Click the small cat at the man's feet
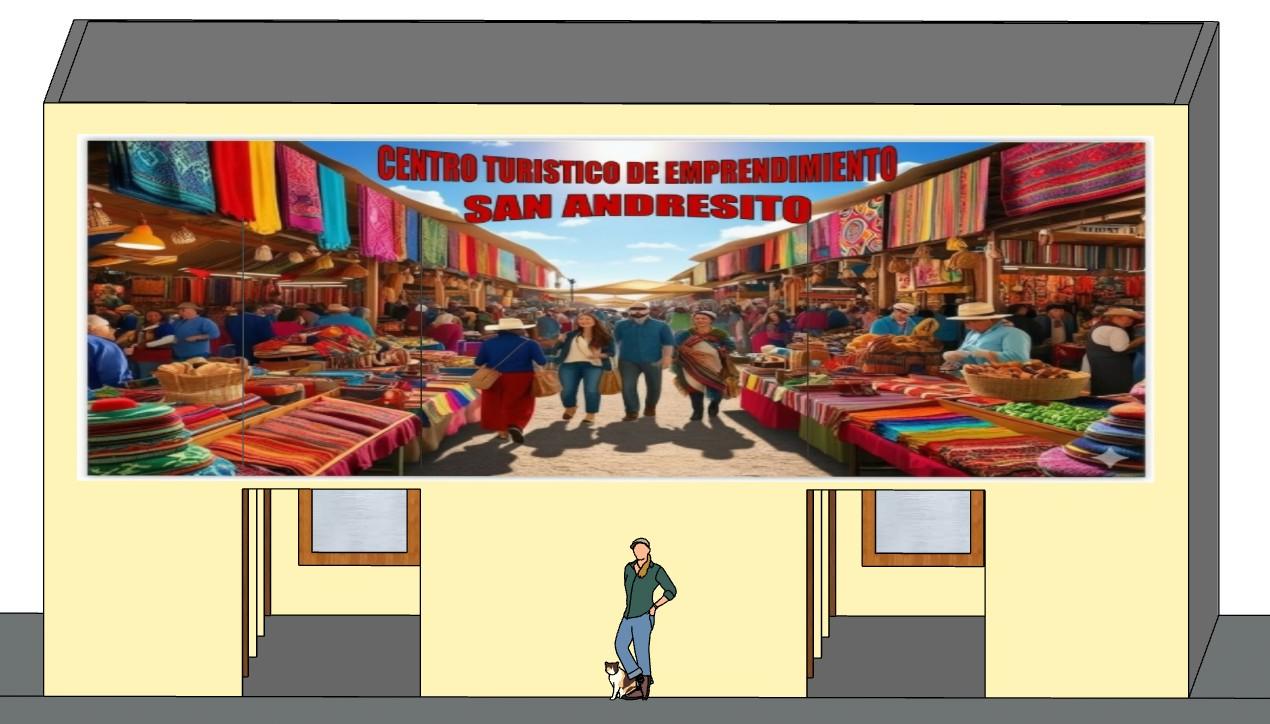This screenshot has width=1270, height=724. [616, 679]
